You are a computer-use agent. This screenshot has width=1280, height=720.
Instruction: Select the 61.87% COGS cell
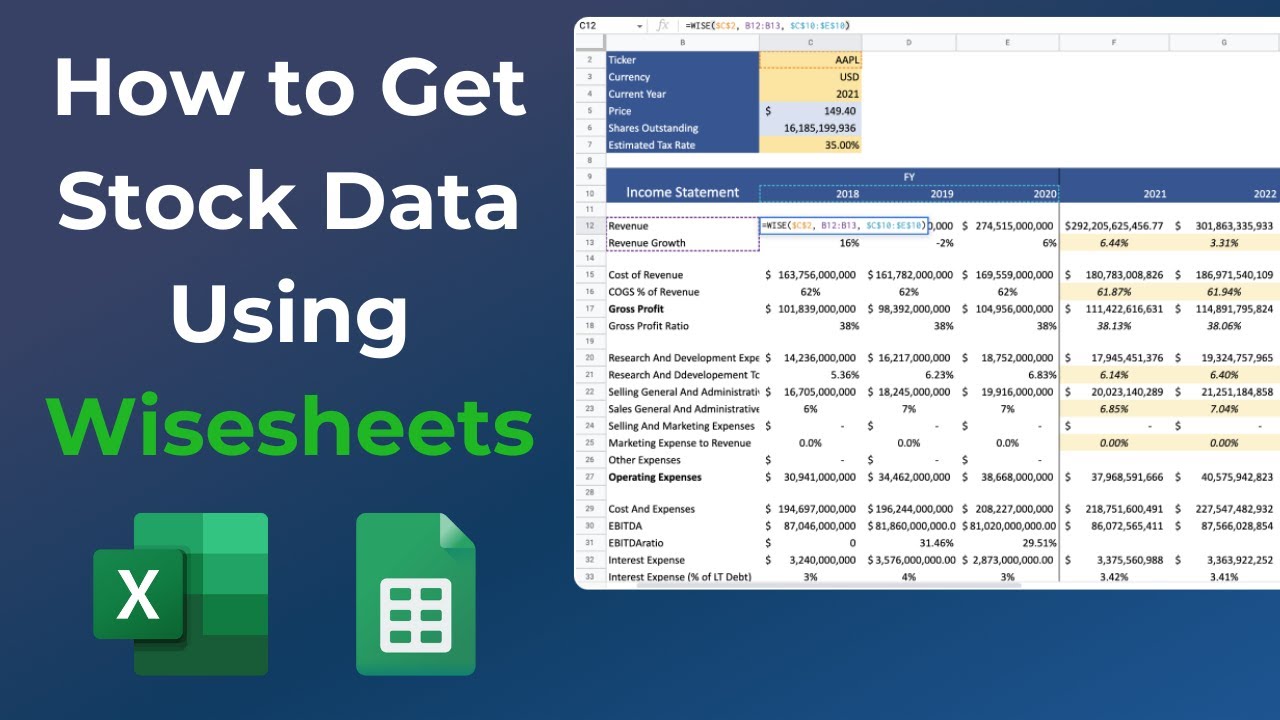coord(1114,292)
